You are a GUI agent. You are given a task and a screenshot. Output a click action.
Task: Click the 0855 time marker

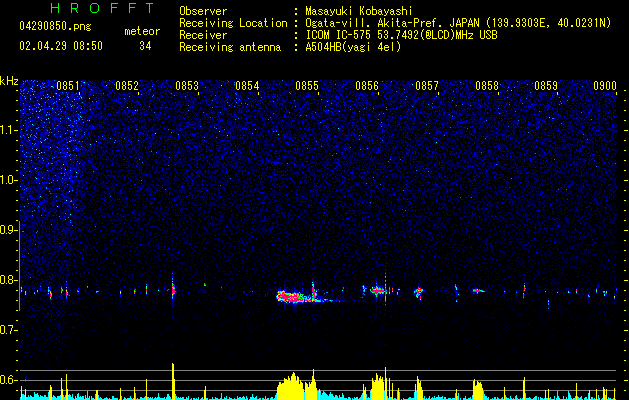tap(307, 86)
